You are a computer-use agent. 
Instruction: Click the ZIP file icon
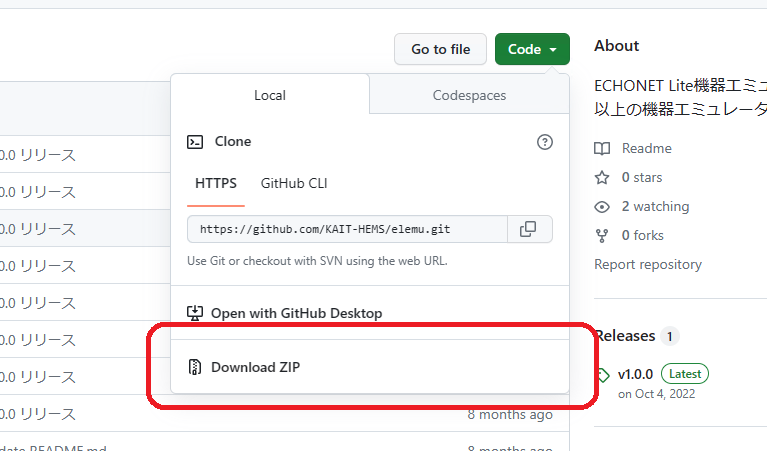196,367
